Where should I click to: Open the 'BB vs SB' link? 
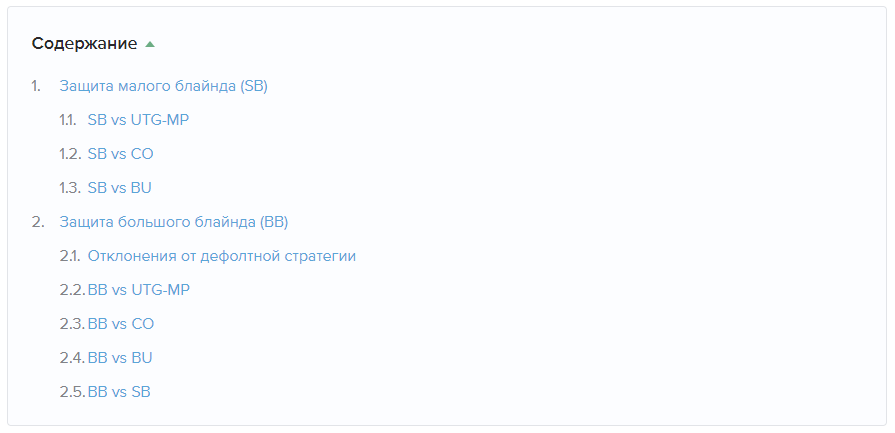pos(119,392)
